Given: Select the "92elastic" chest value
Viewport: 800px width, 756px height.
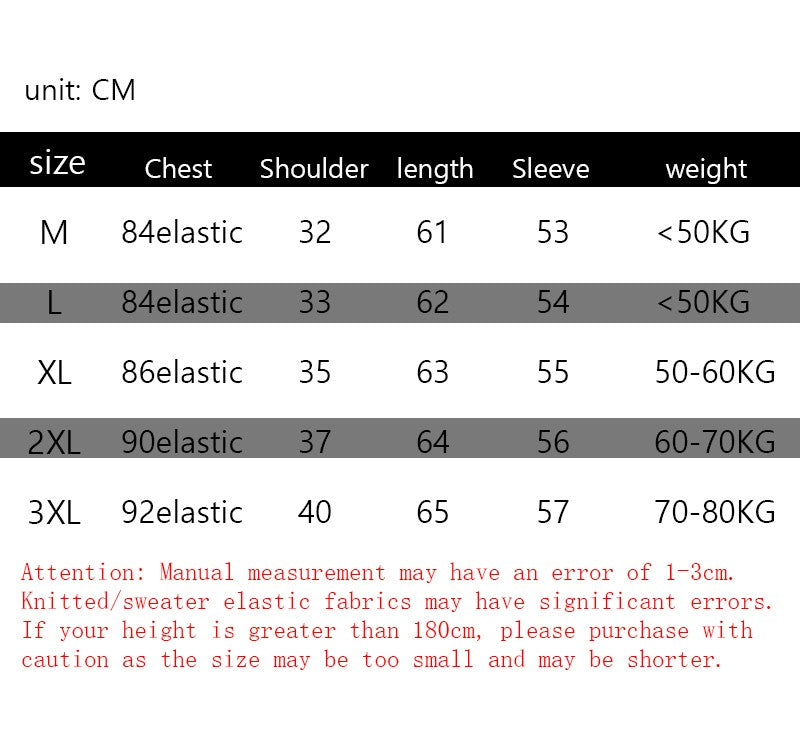Looking at the screenshot, I should [182, 513].
